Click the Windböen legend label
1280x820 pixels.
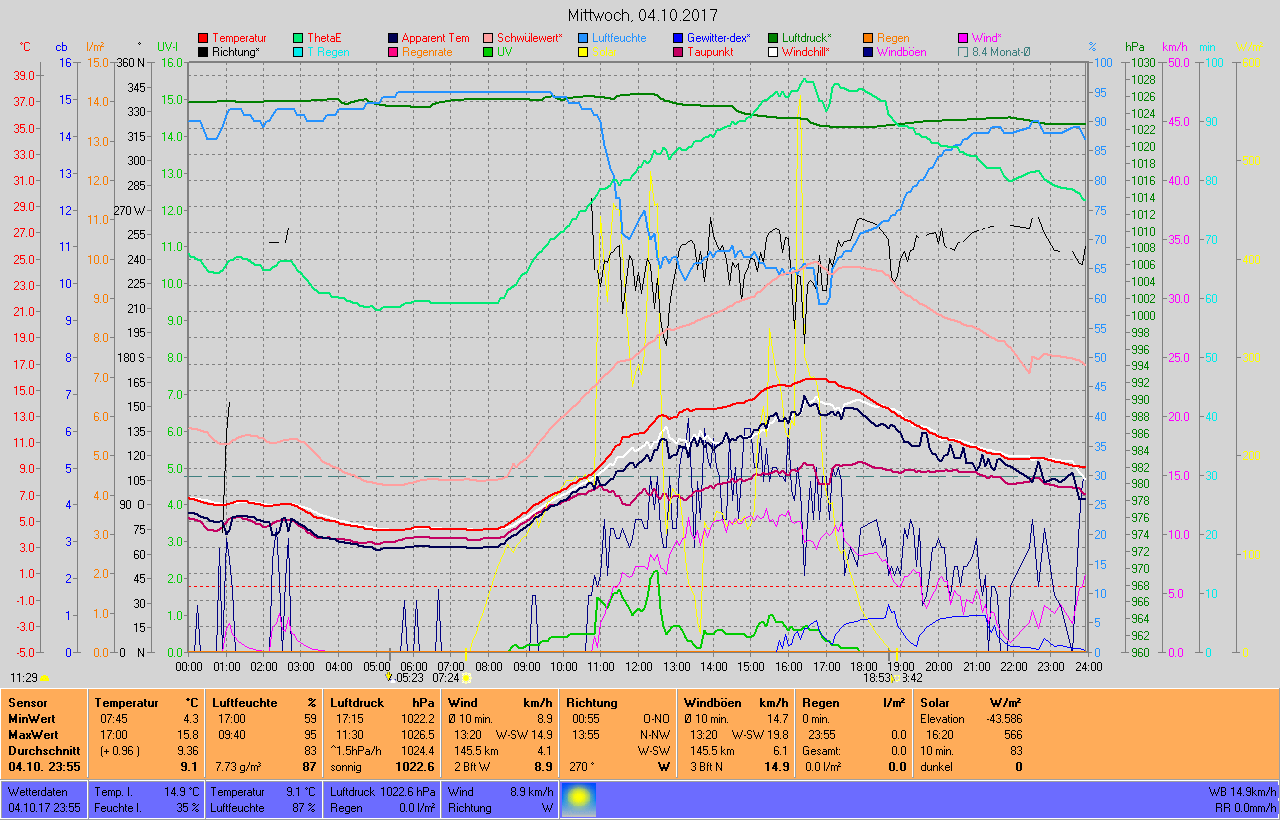901,52
